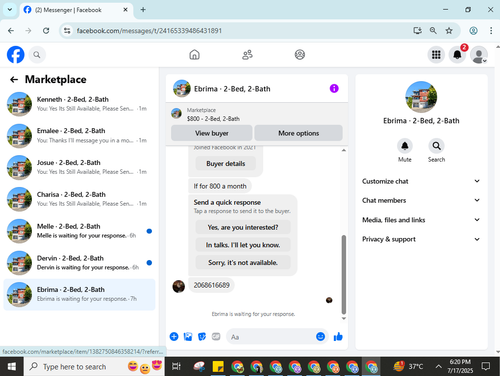Attach a photo or file icon
The height and width of the screenshot is (376, 500).
(188, 337)
